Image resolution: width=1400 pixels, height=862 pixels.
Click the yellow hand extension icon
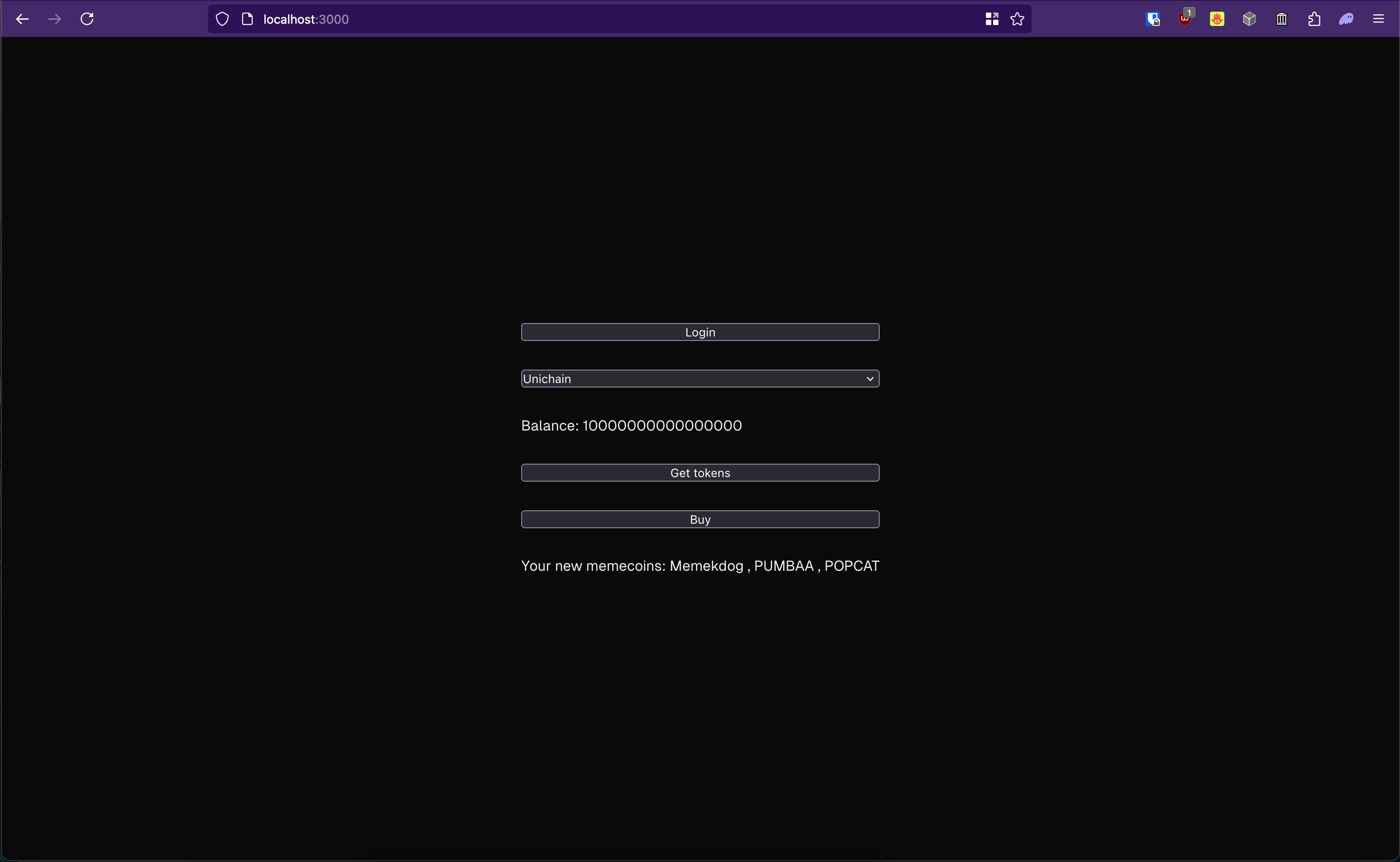(x=1217, y=19)
